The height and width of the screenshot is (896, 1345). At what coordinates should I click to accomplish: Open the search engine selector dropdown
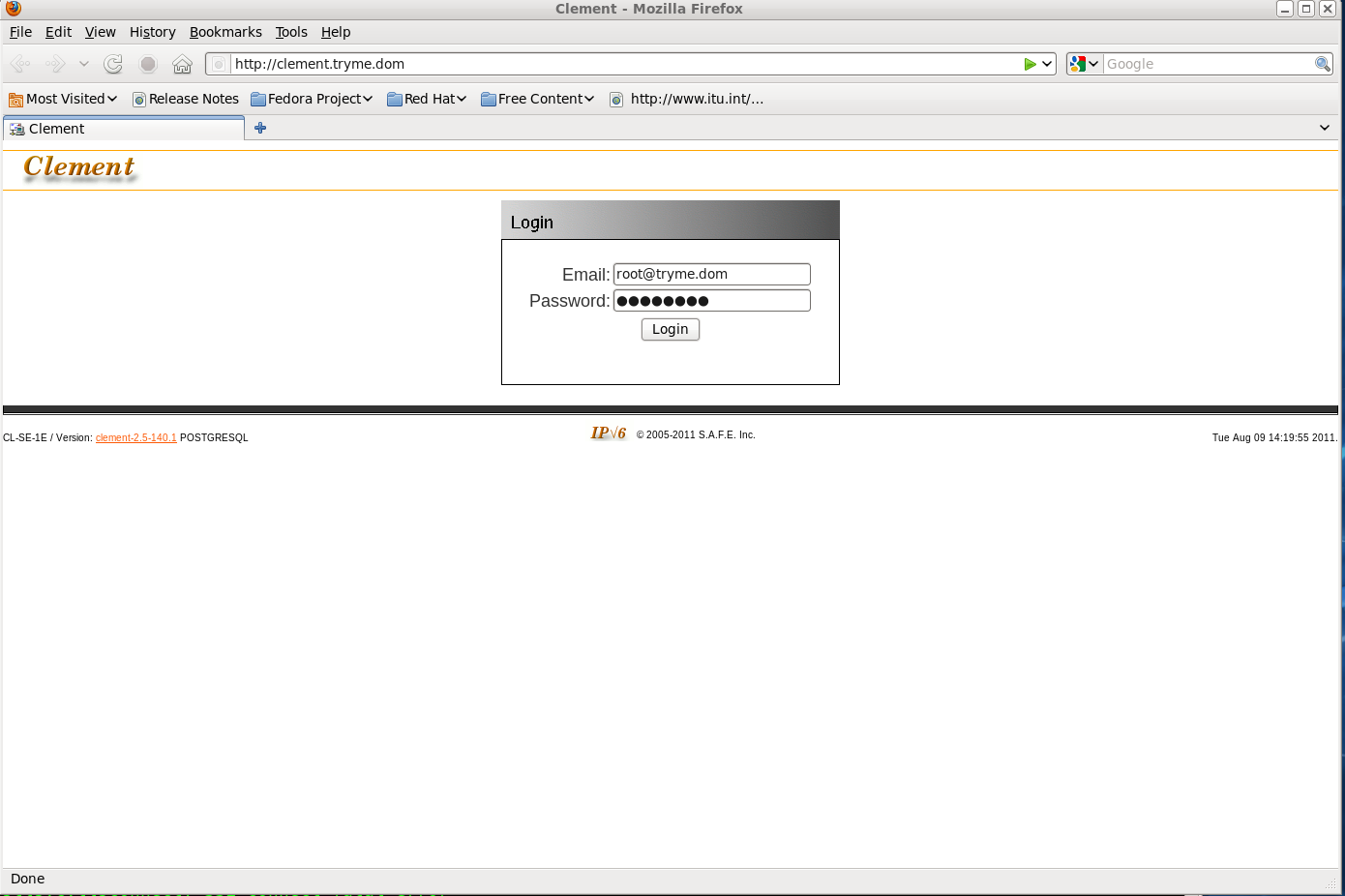(1084, 64)
